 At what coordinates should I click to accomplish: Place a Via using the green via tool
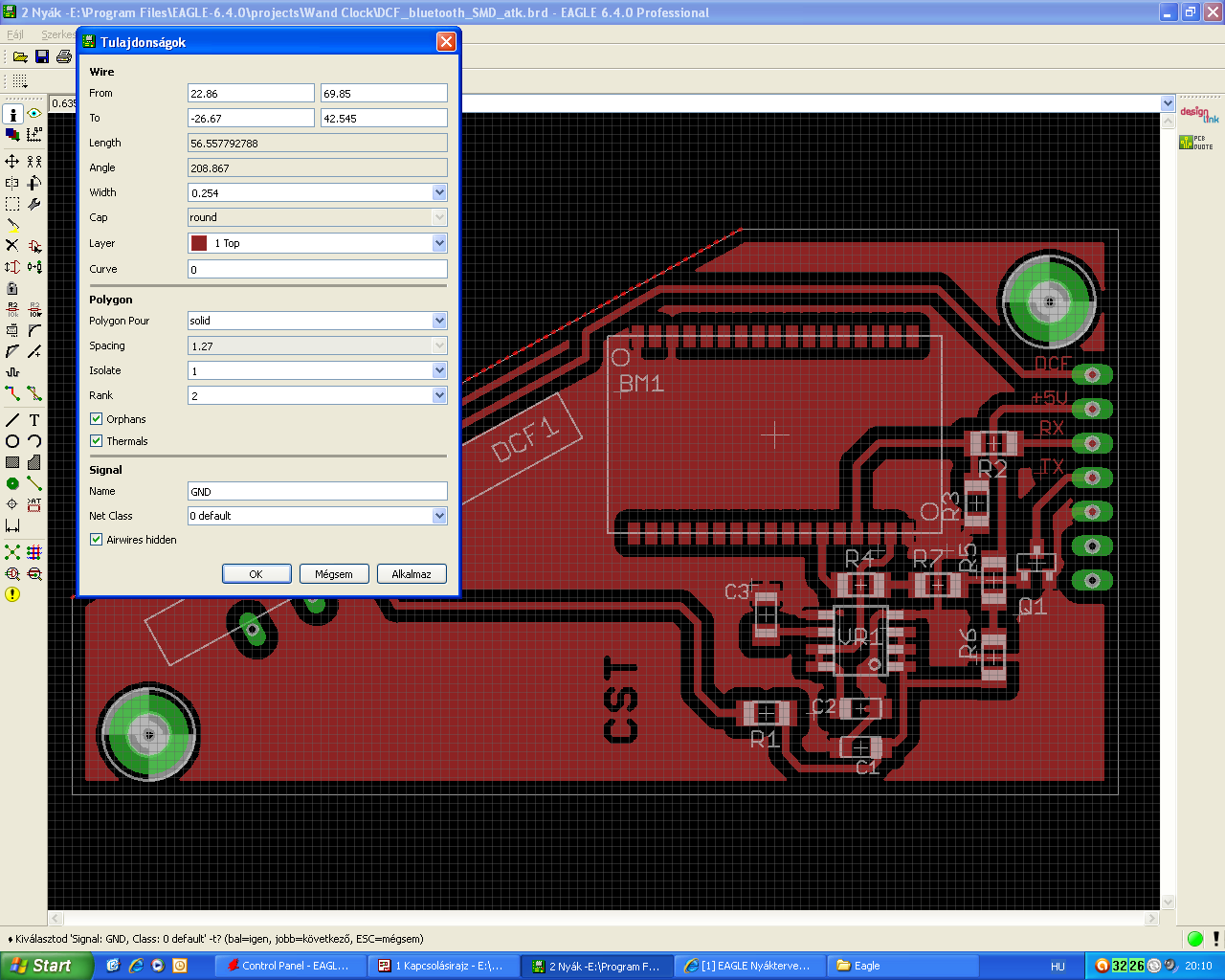pos(12,483)
